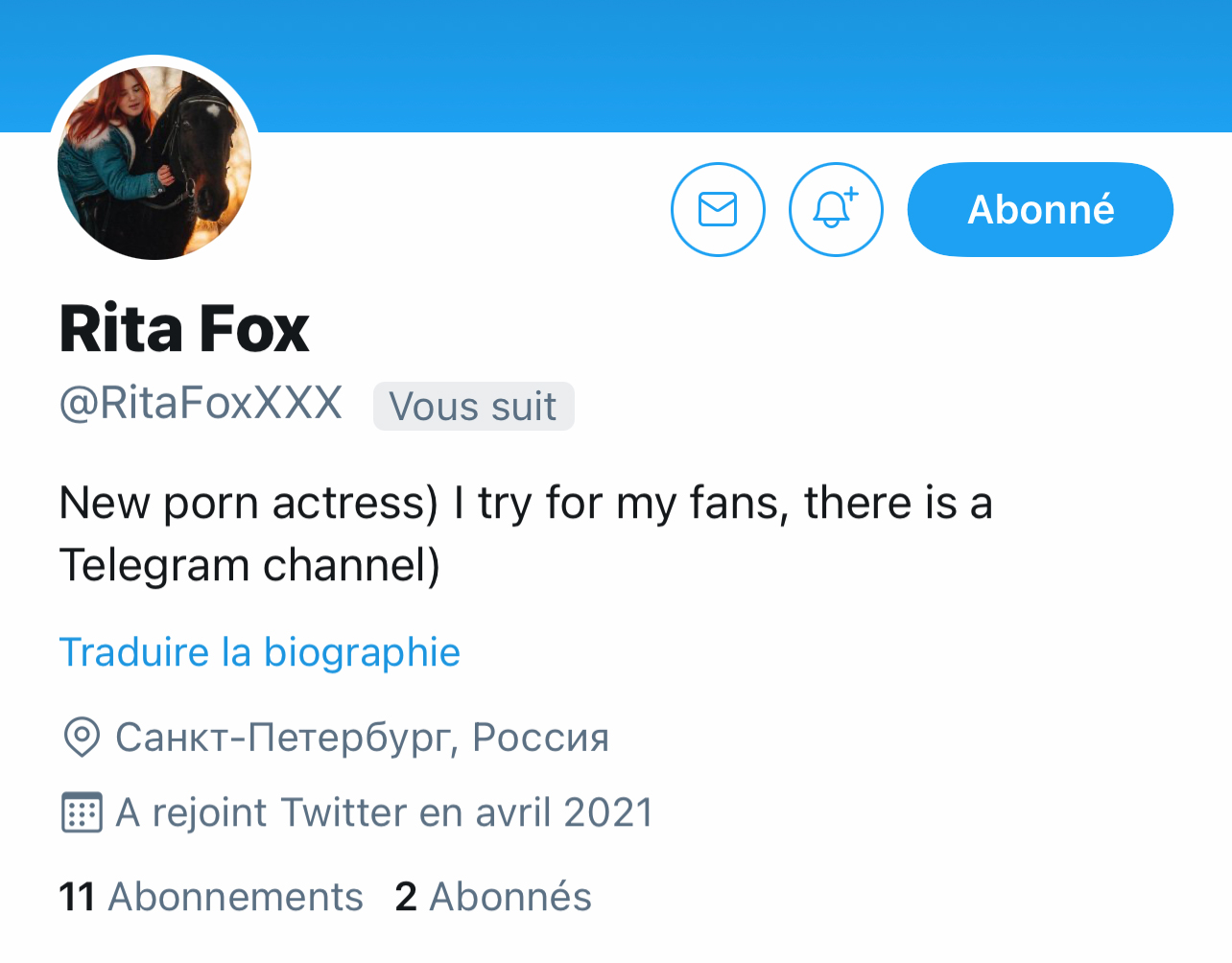
Task: Click the Rita Fox display name
Action: (x=184, y=329)
